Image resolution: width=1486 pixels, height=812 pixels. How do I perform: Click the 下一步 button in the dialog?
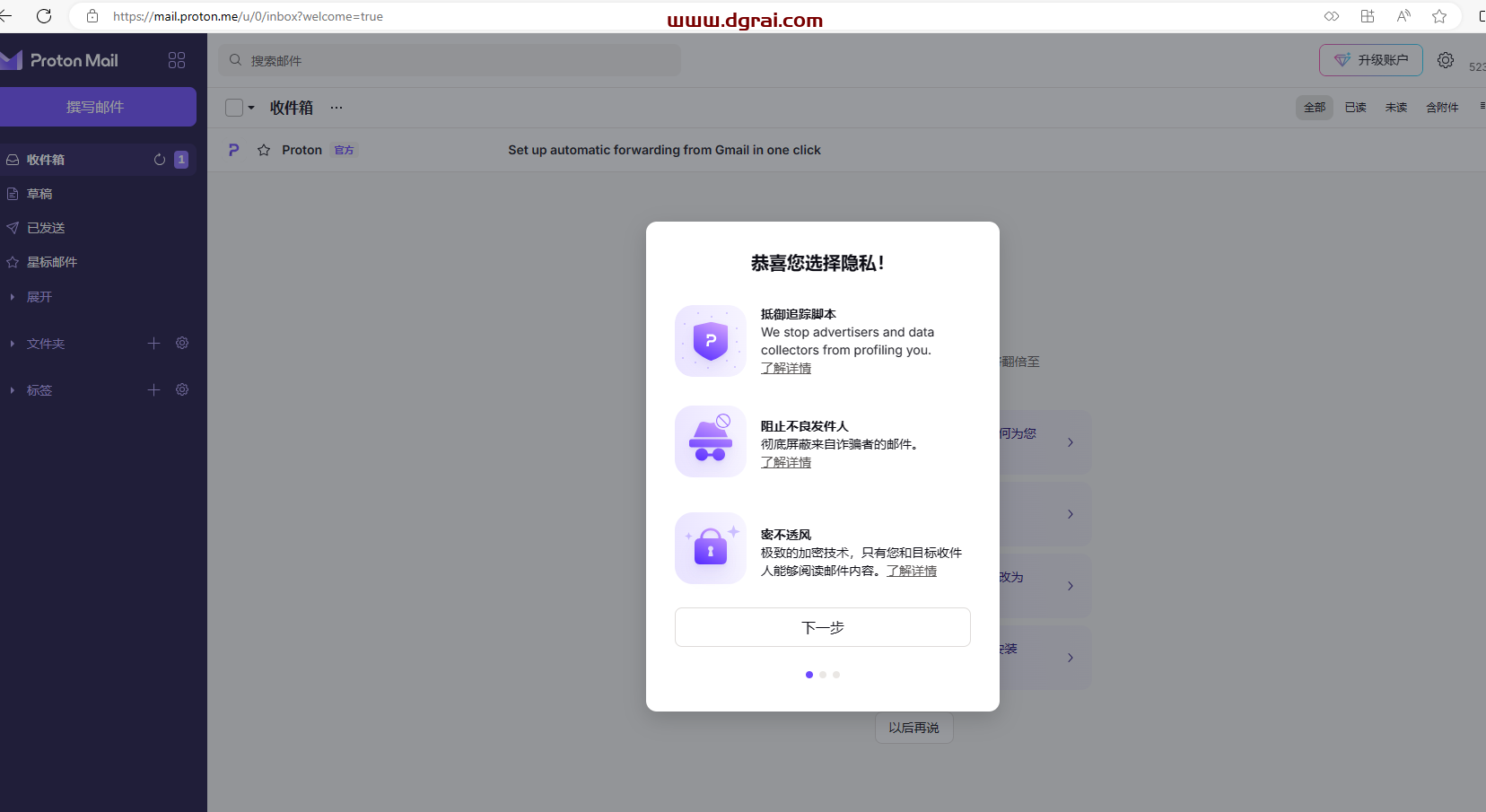pos(822,626)
